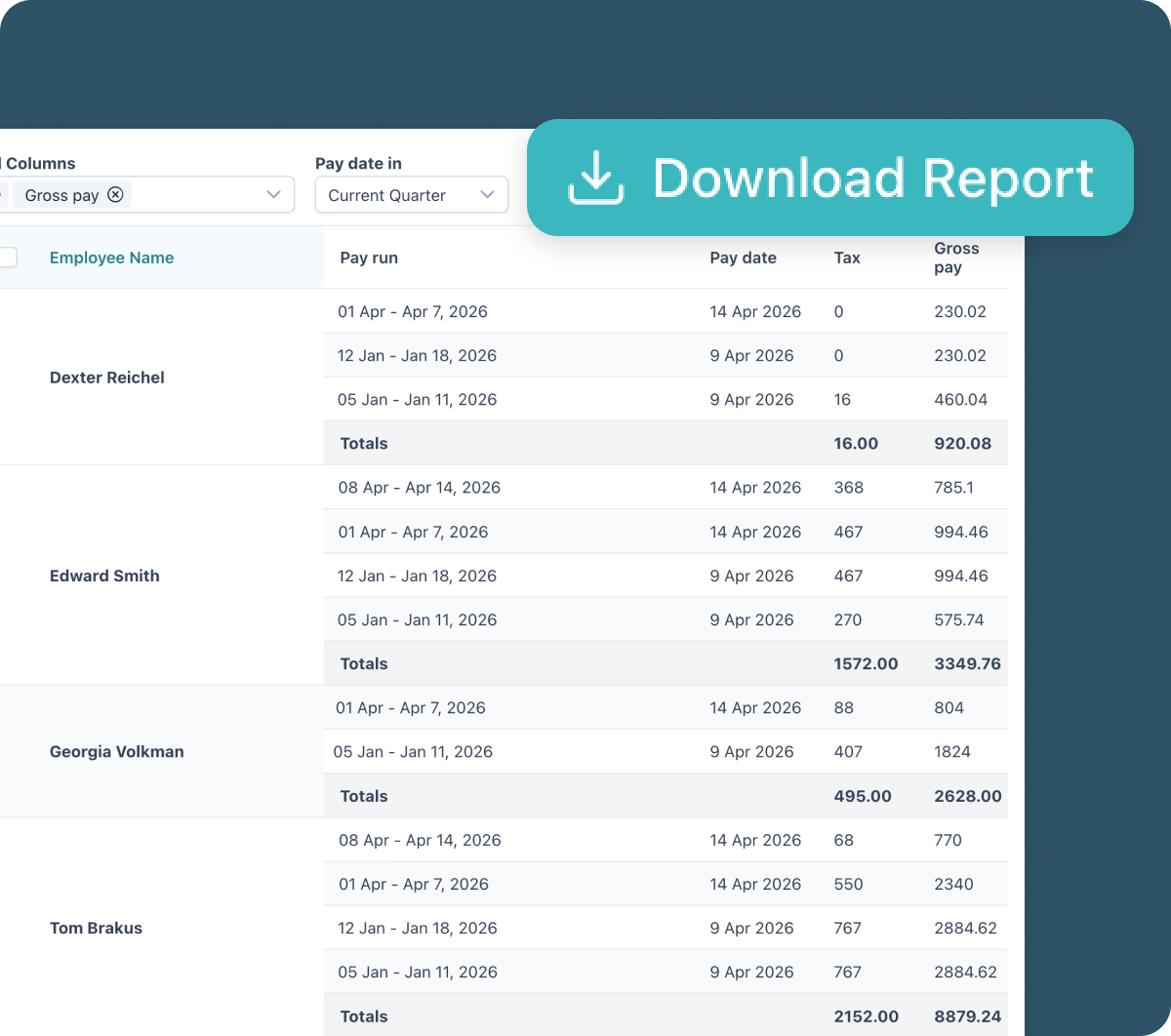This screenshot has height=1036, width=1171.
Task: Click the Pay date column header
Action: coord(743,258)
